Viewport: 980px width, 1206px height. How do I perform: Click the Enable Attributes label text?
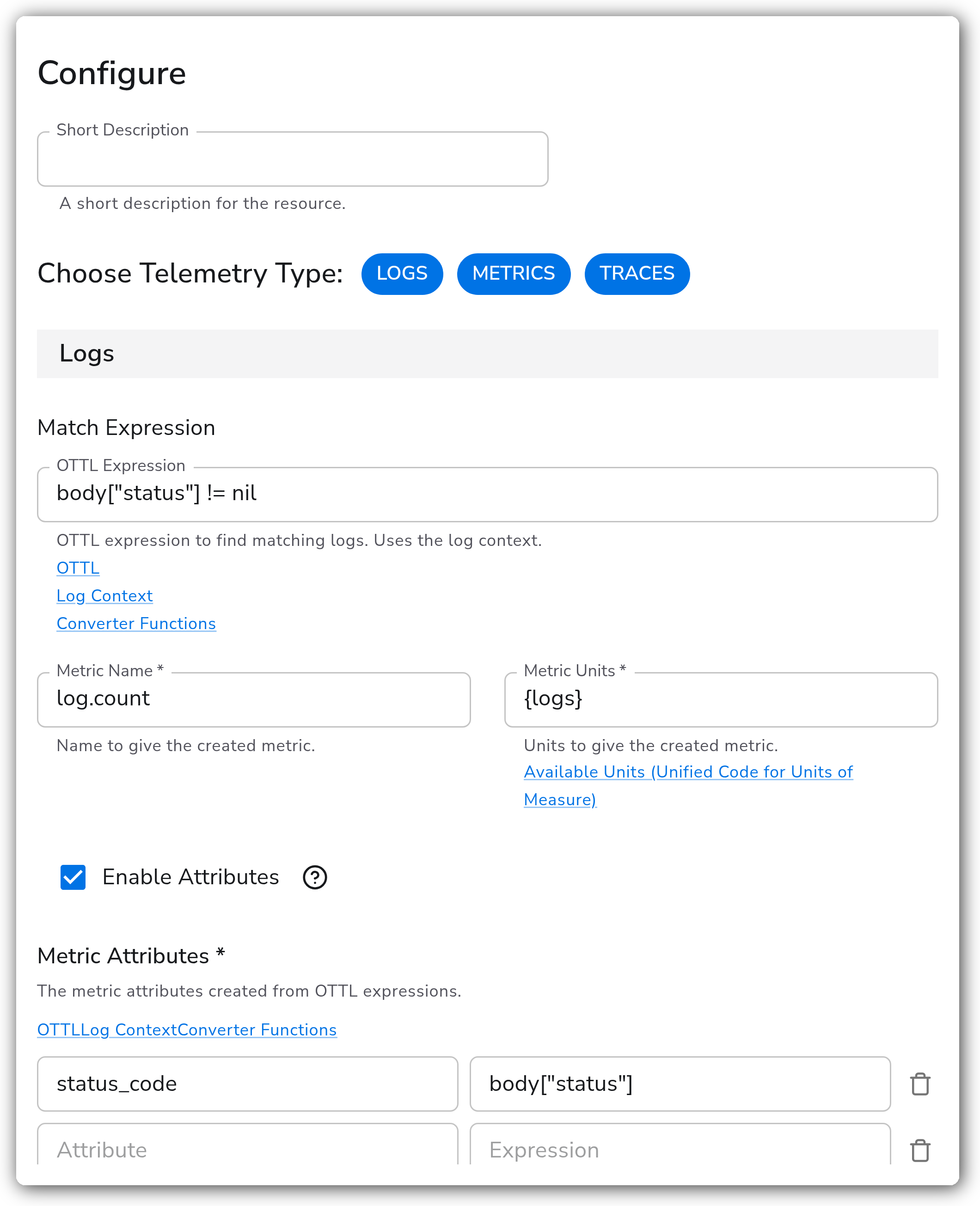tap(190, 877)
